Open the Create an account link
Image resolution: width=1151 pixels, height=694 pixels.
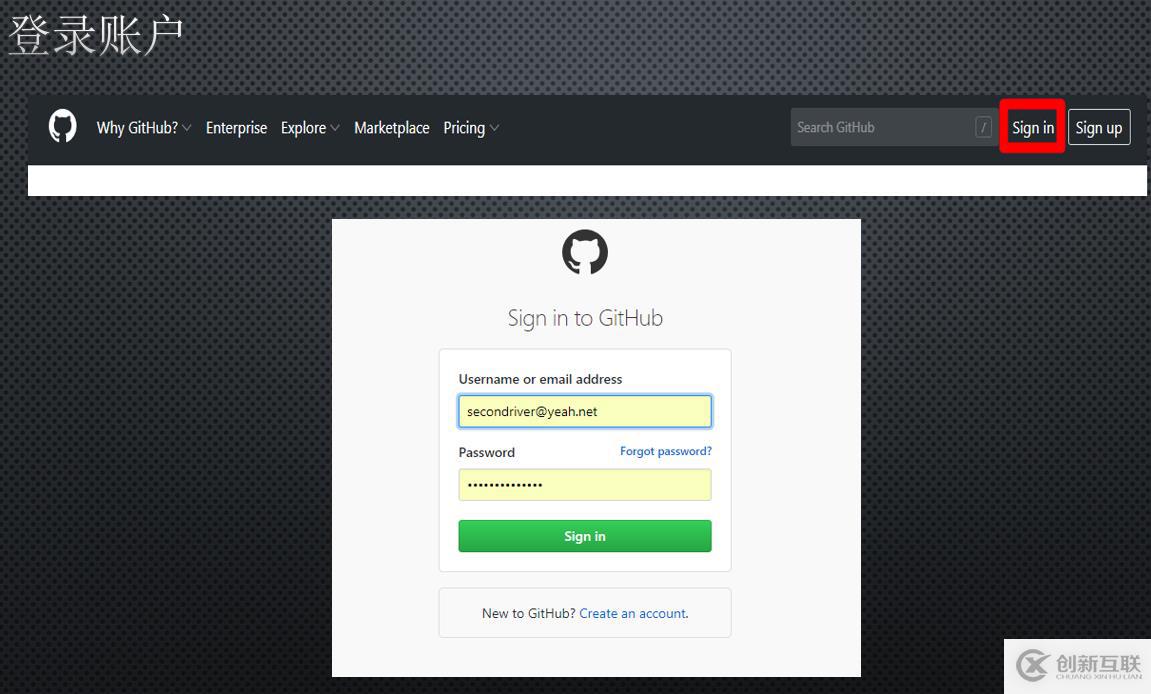click(633, 613)
